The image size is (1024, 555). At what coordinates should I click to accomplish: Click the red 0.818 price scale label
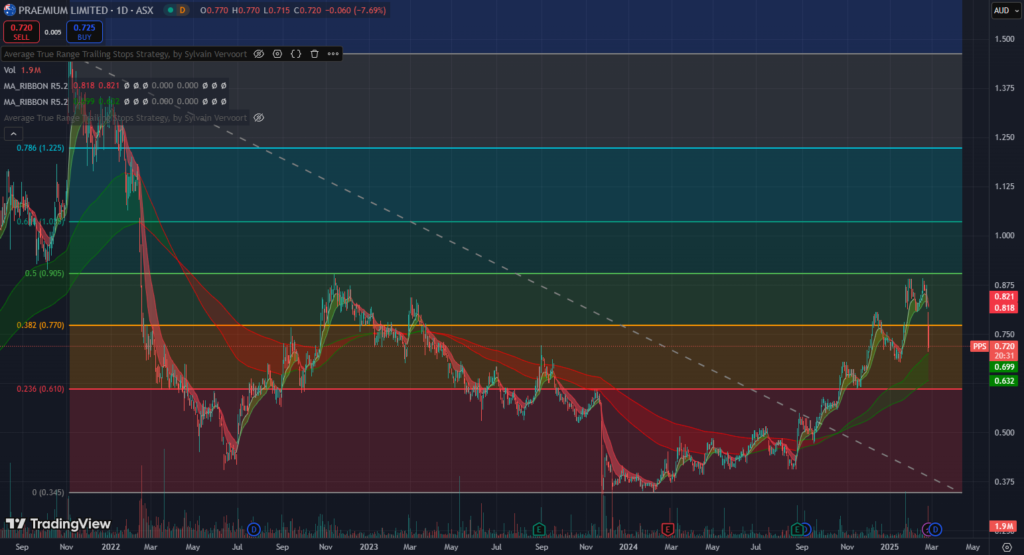(x=1004, y=308)
